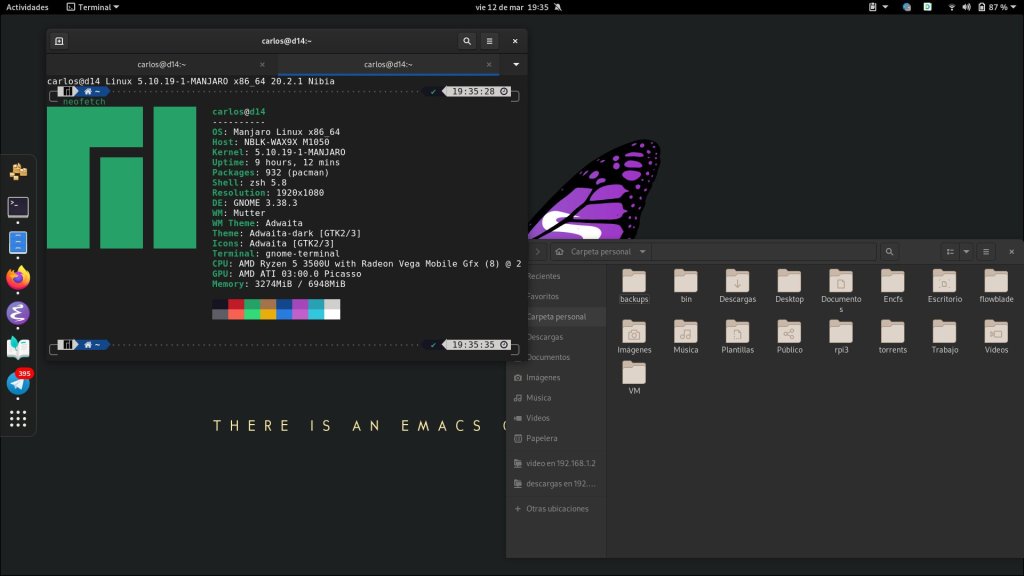Click the terminal search magnifier icon
Screen dimensions: 1024x576
click(467, 41)
